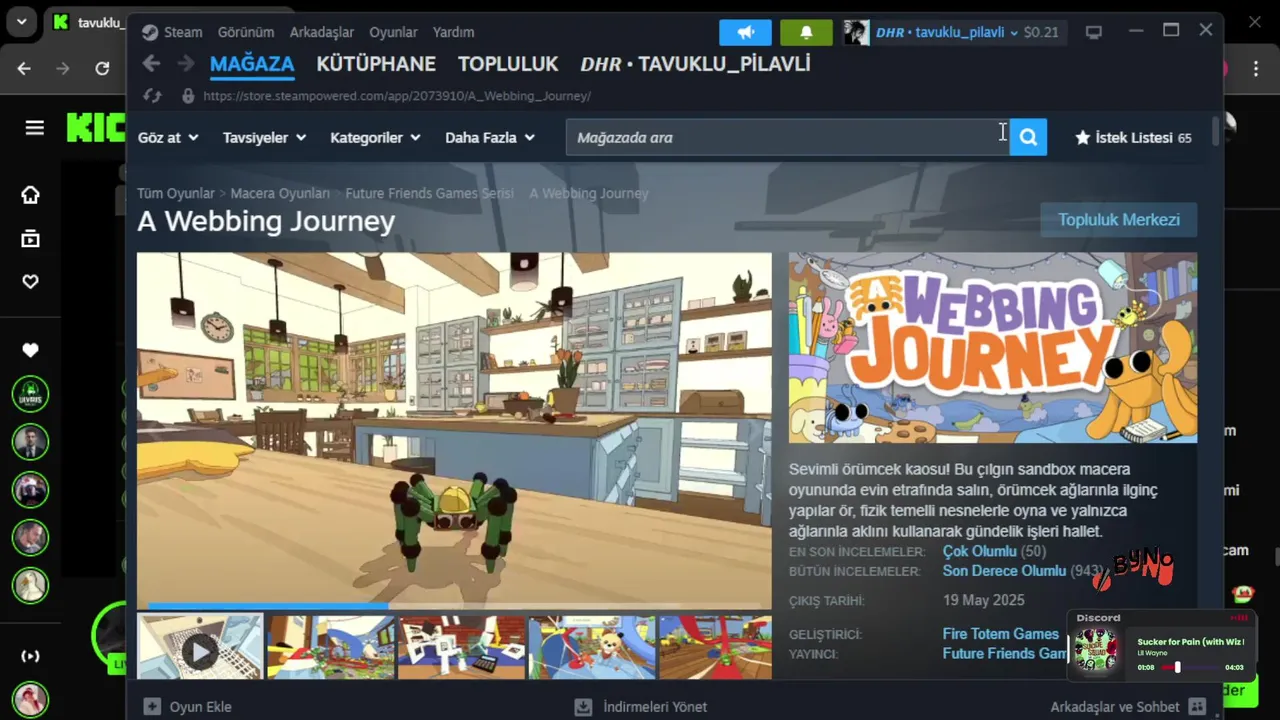Click the Future Friends Games Serisi breadcrumb
This screenshot has width=1280, height=720.
point(429,193)
